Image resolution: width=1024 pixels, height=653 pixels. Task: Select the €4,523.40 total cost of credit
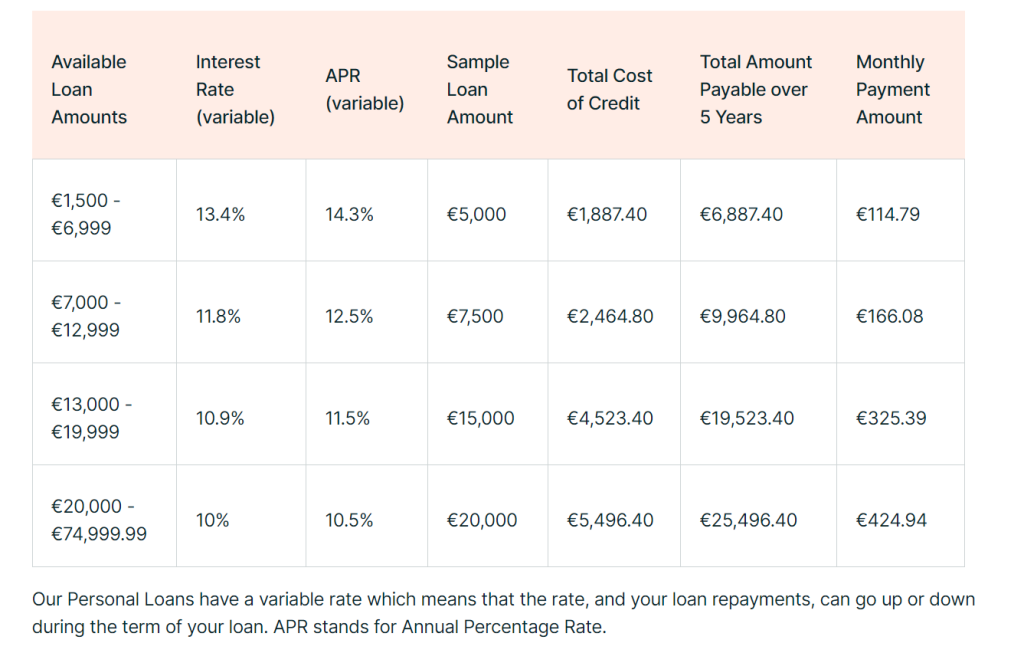tap(609, 418)
